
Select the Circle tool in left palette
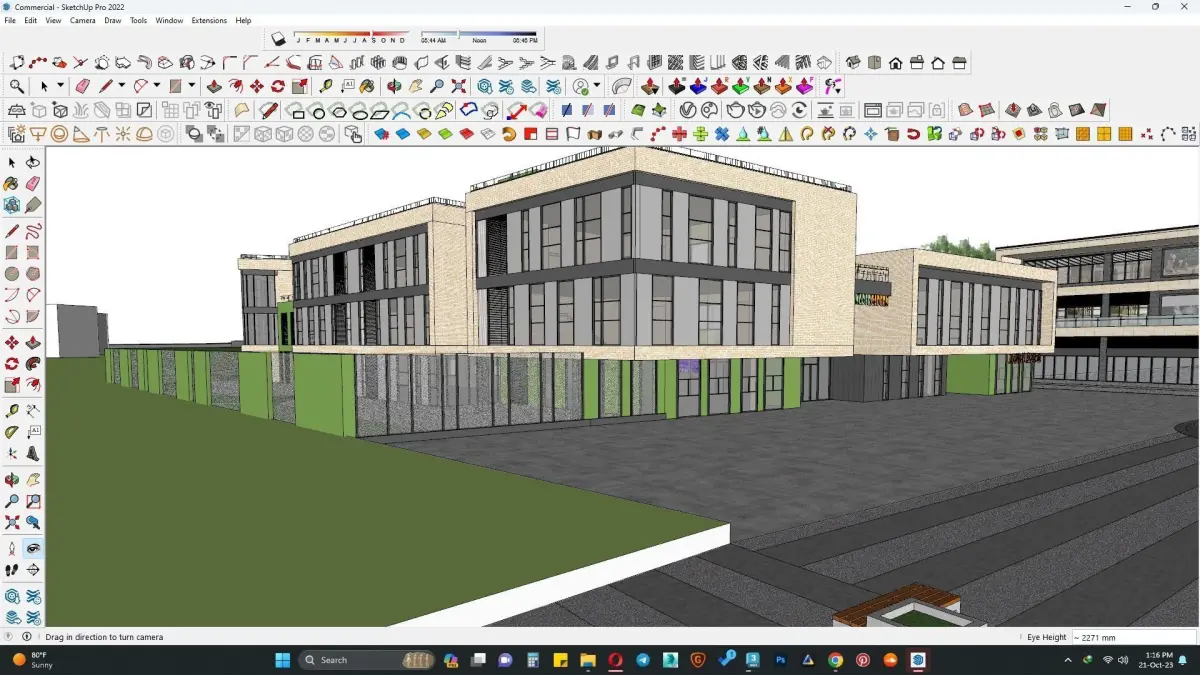pyautogui.click(x=12, y=274)
